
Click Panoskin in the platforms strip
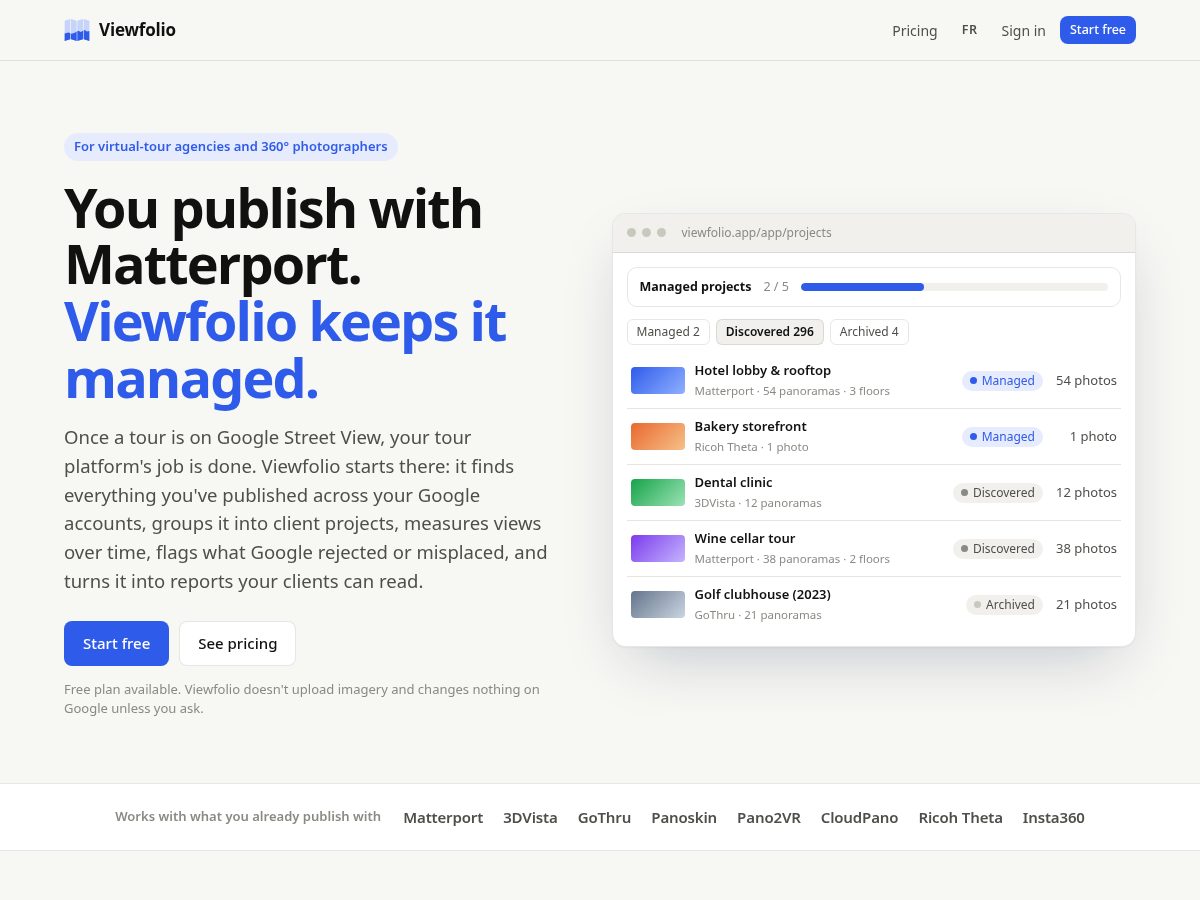pyautogui.click(x=684, y=818)
